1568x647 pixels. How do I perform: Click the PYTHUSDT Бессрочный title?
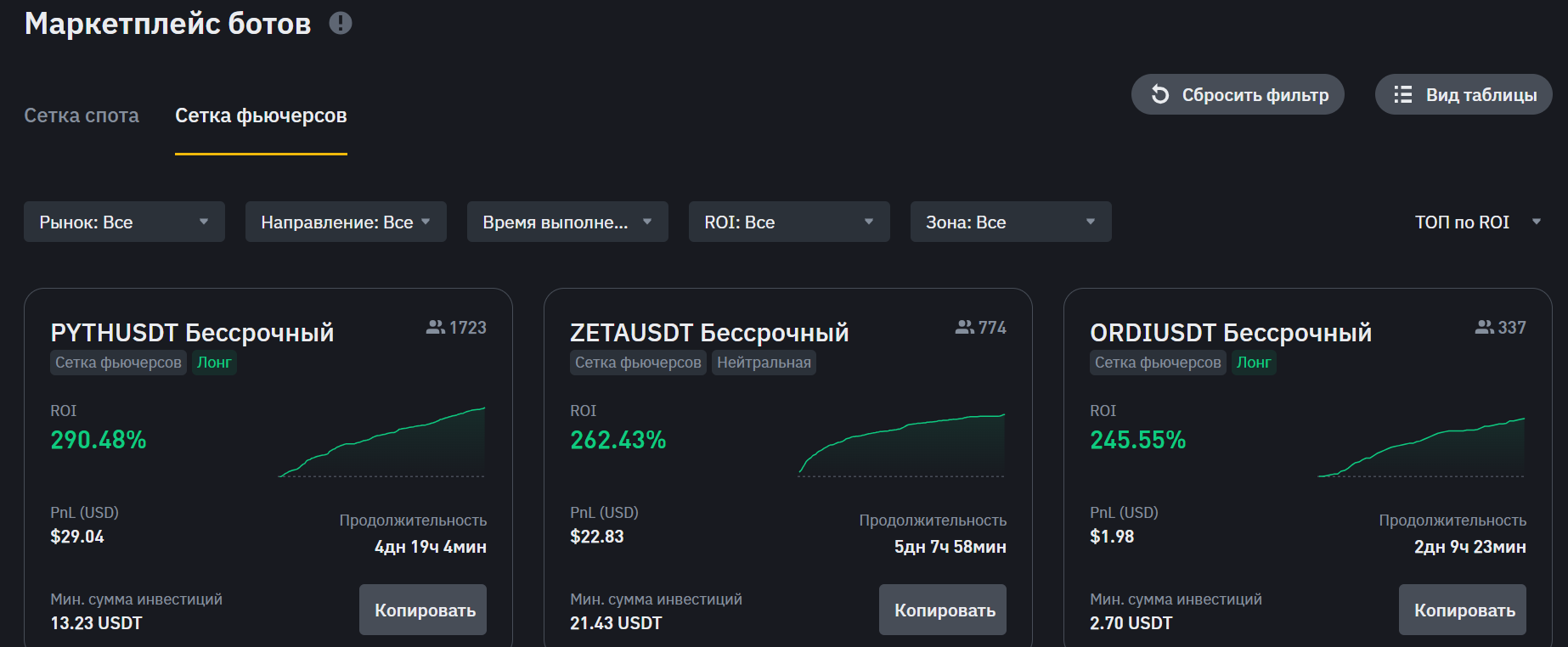[192, 332]
